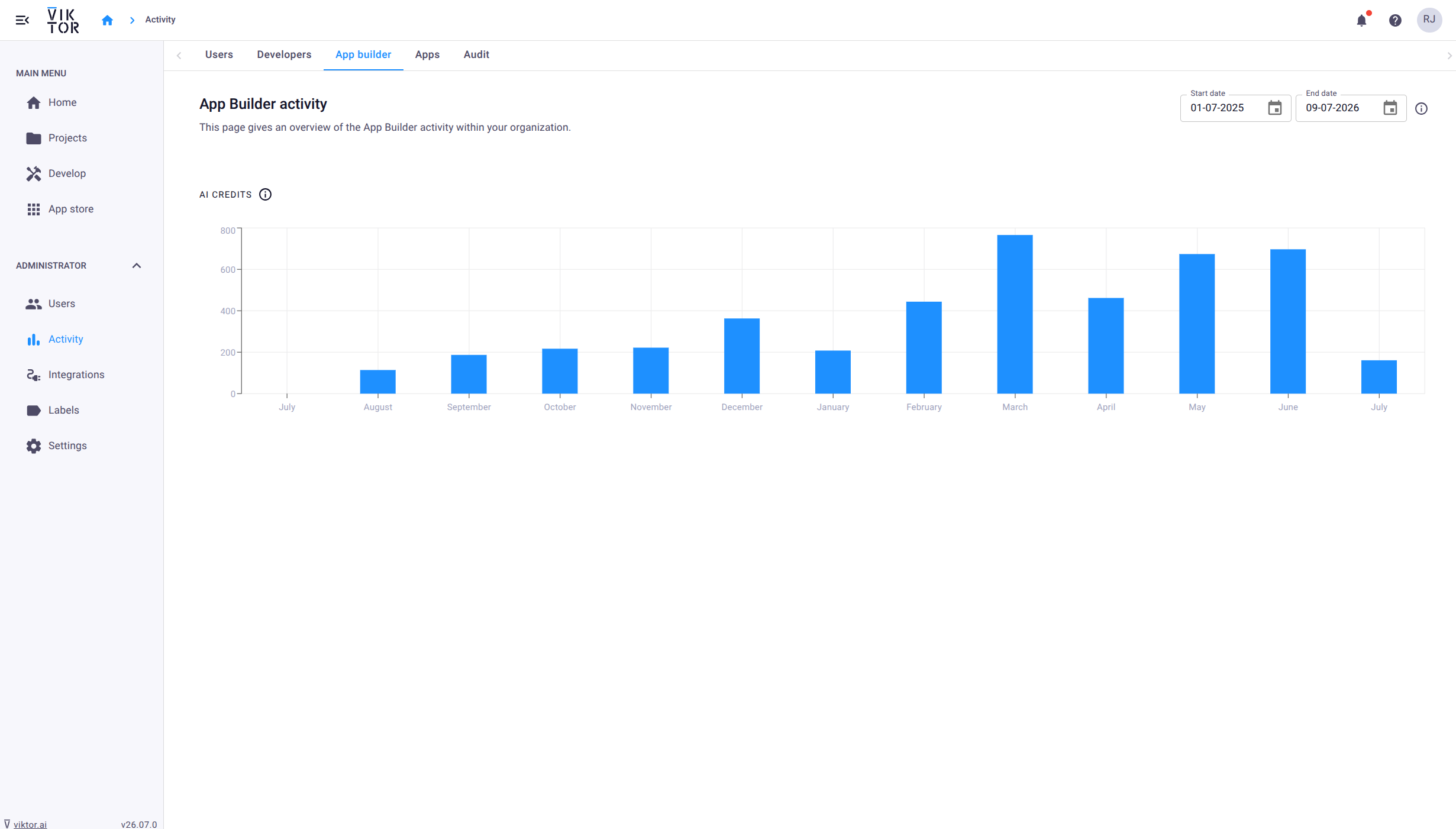Image resolution: width=1456 pixels, height=829 pixels.
Task: Click the Users people icon in Administrator
Action: point(34,304)
